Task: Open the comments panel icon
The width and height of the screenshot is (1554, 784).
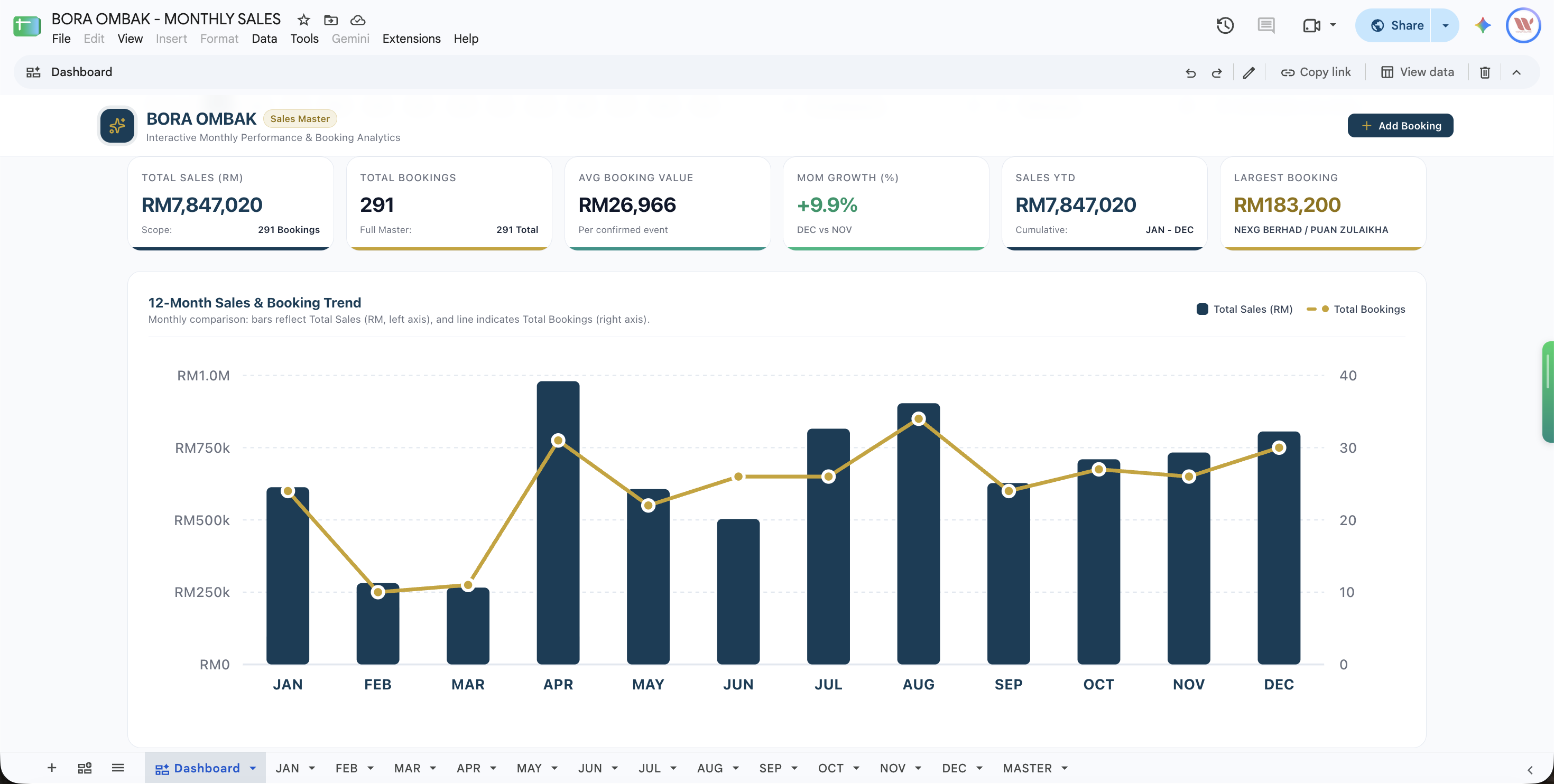Action: click(x=1265, y=25)
